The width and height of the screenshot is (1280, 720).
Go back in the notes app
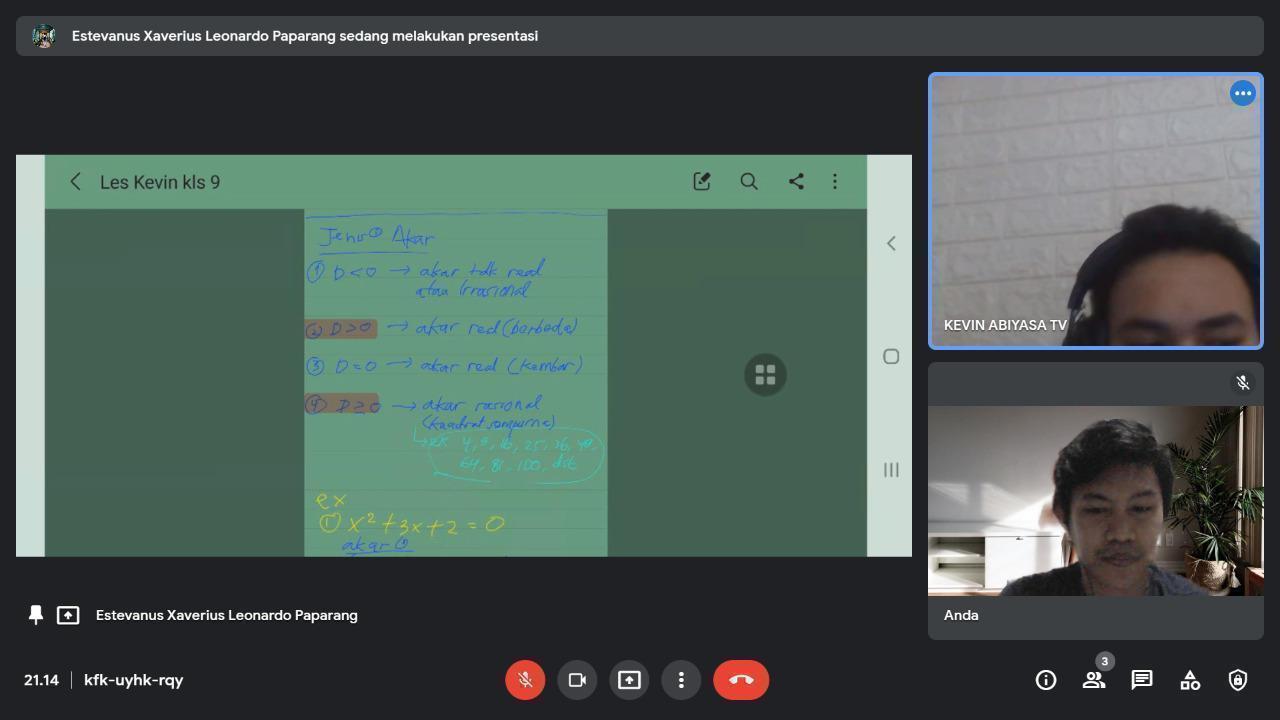pos(75,181)
